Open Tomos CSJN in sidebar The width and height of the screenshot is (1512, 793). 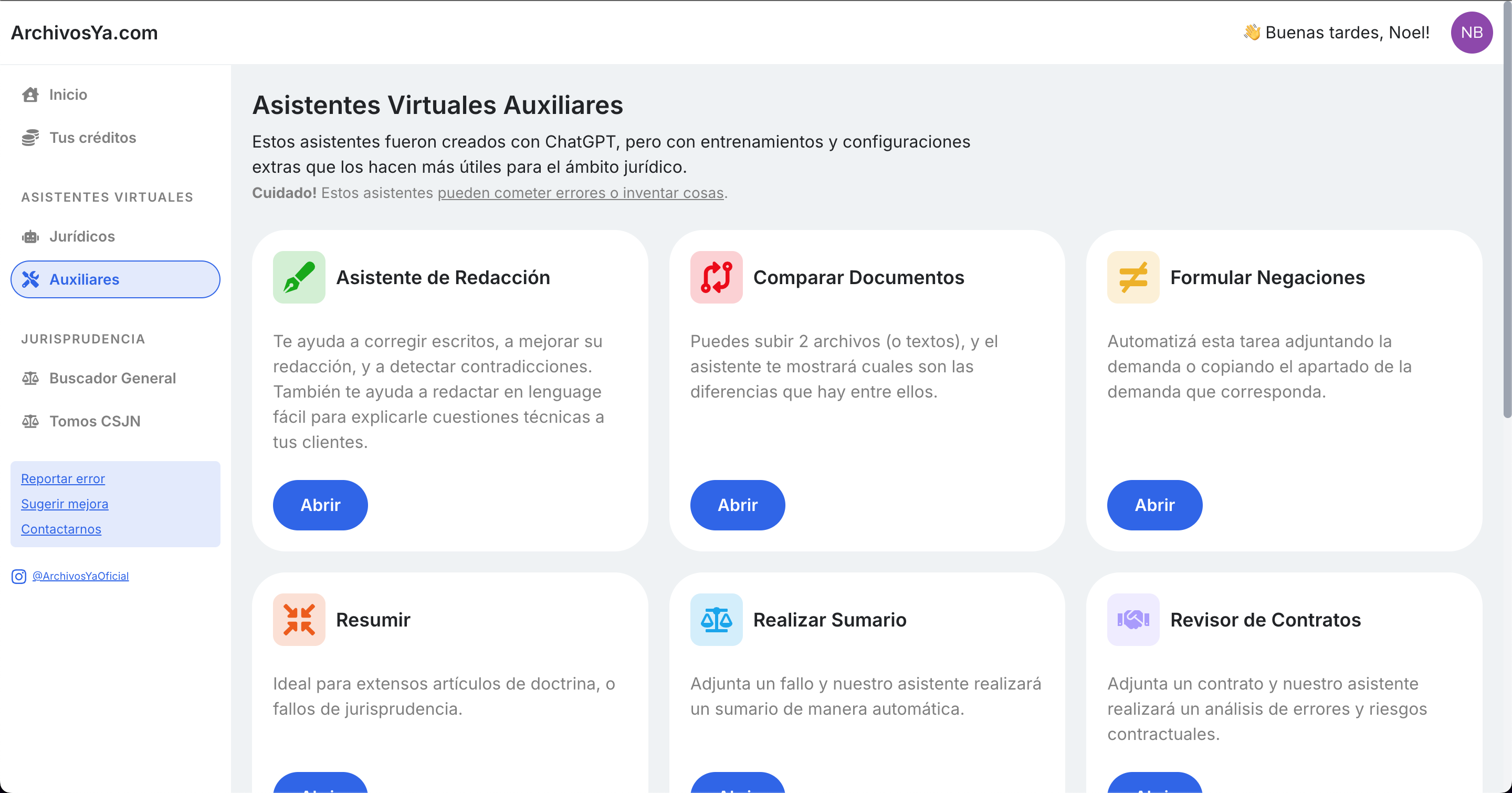[94, 421]
